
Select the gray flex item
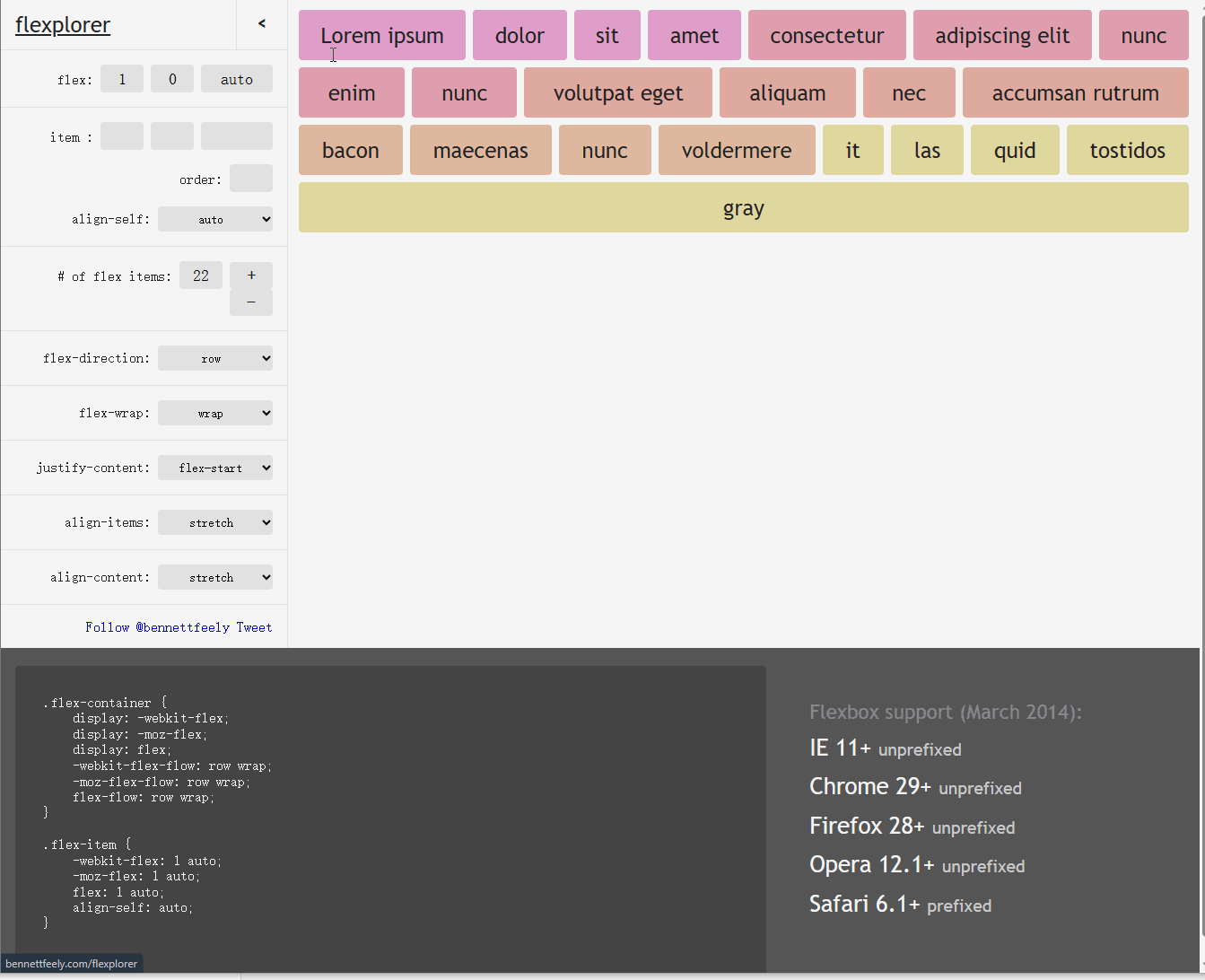(744, 207)
